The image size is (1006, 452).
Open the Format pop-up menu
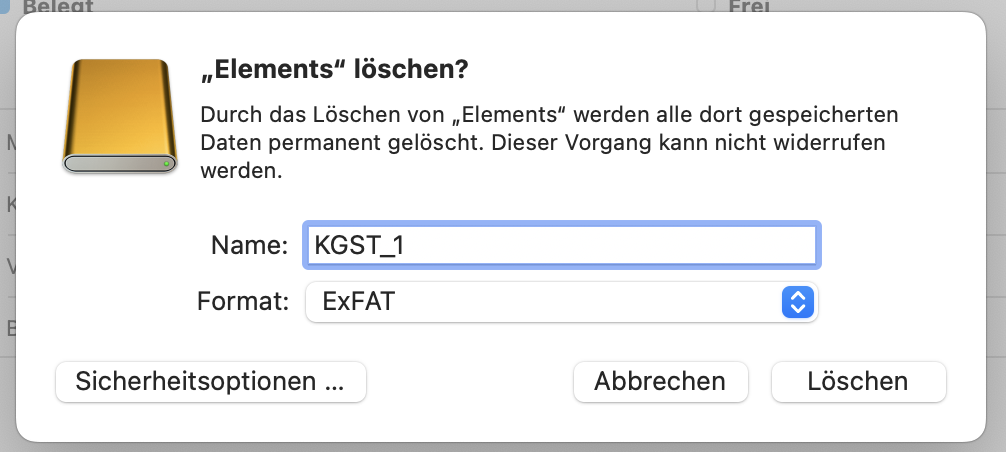[560, 301]
